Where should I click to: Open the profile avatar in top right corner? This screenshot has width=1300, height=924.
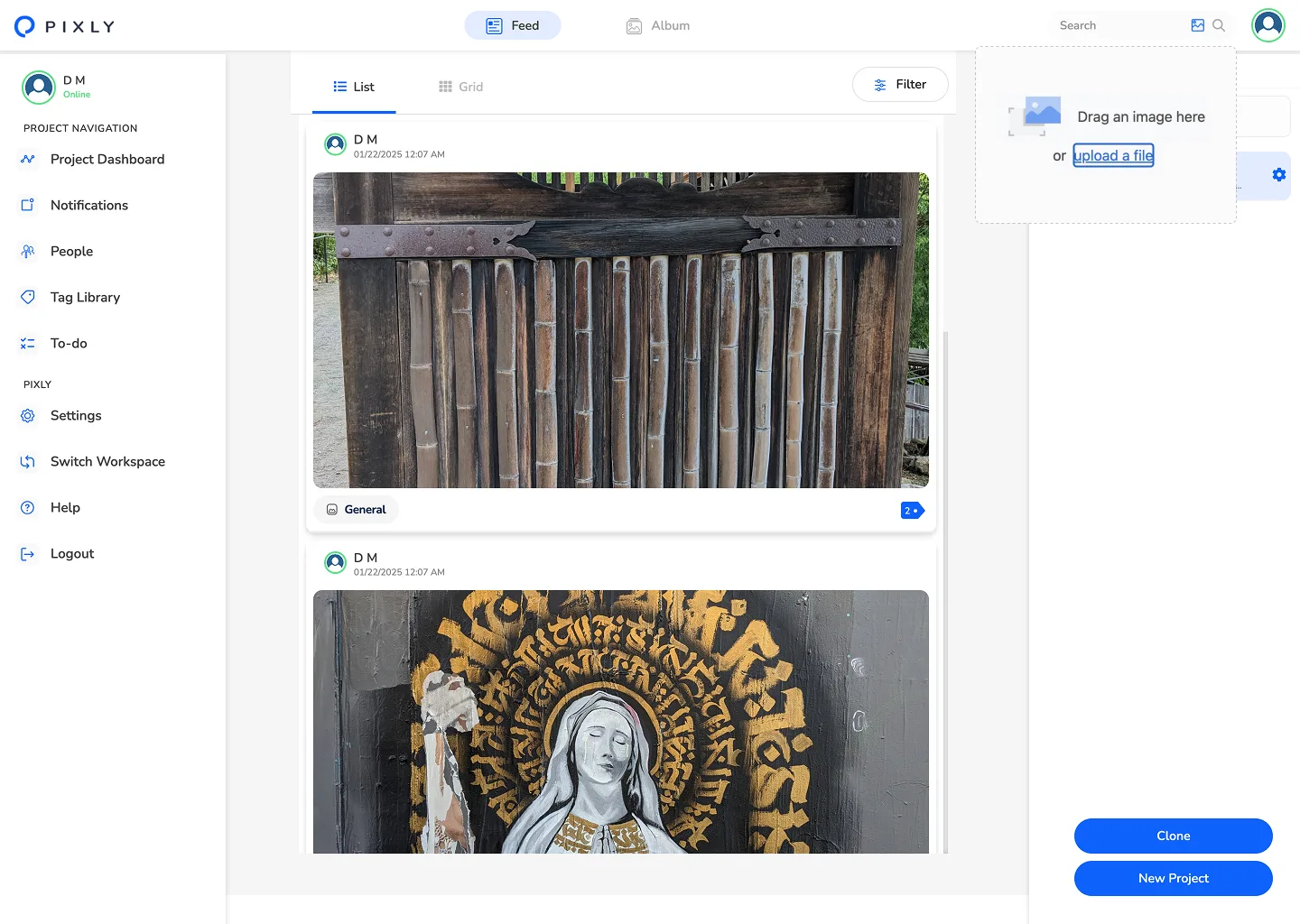tap(1268, 25)
